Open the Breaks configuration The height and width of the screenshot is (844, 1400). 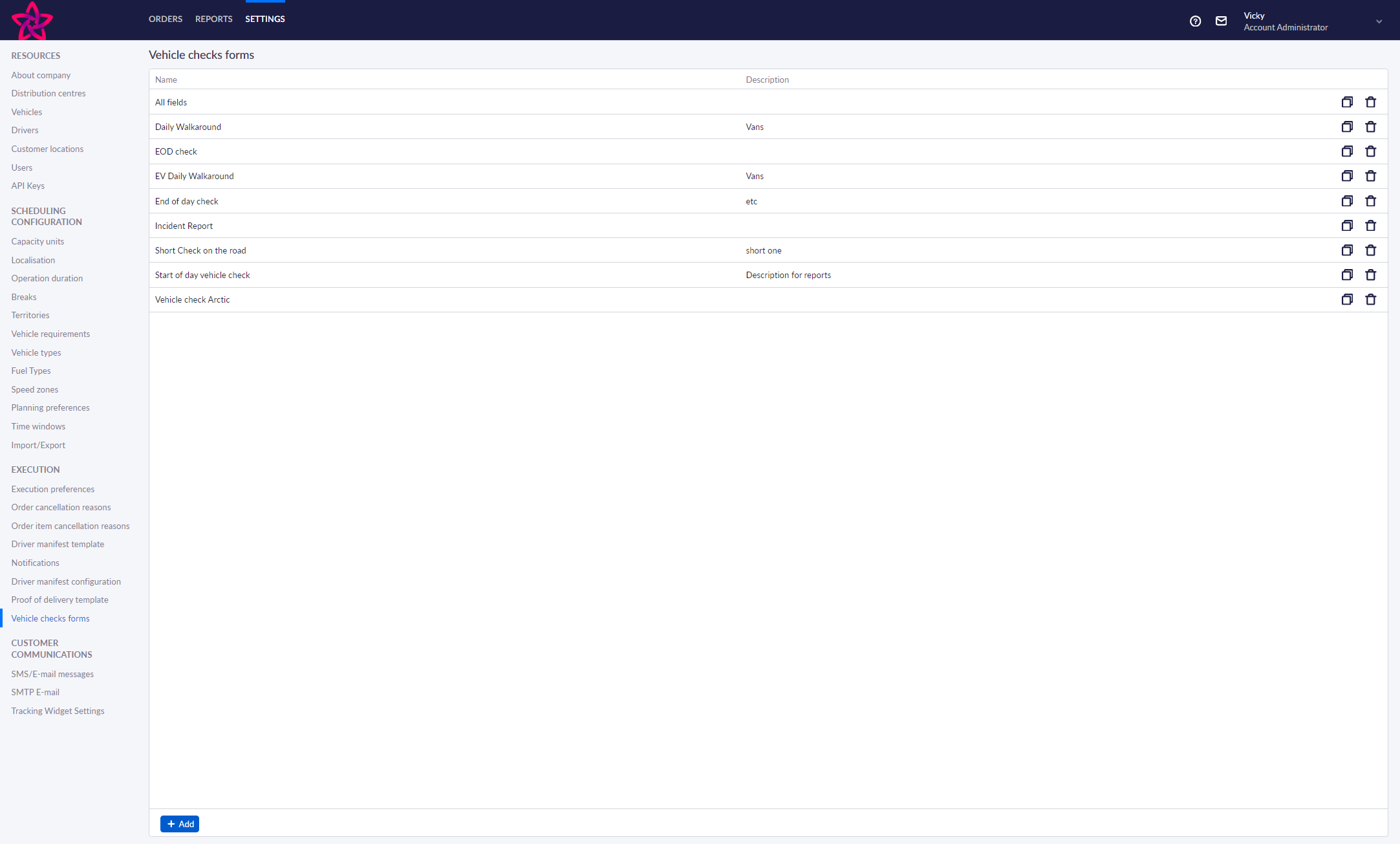point(24,297)
